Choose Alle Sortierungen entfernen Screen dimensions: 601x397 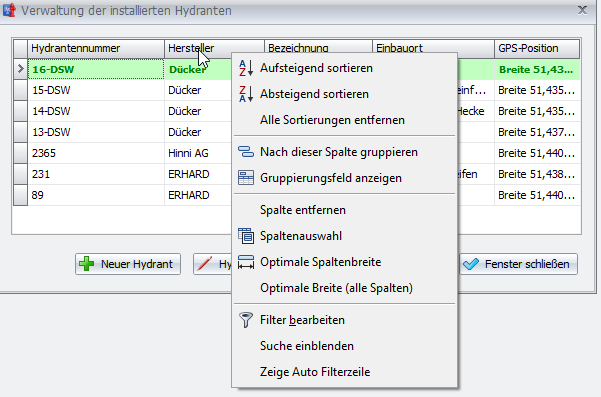click(x=332, y=120)
